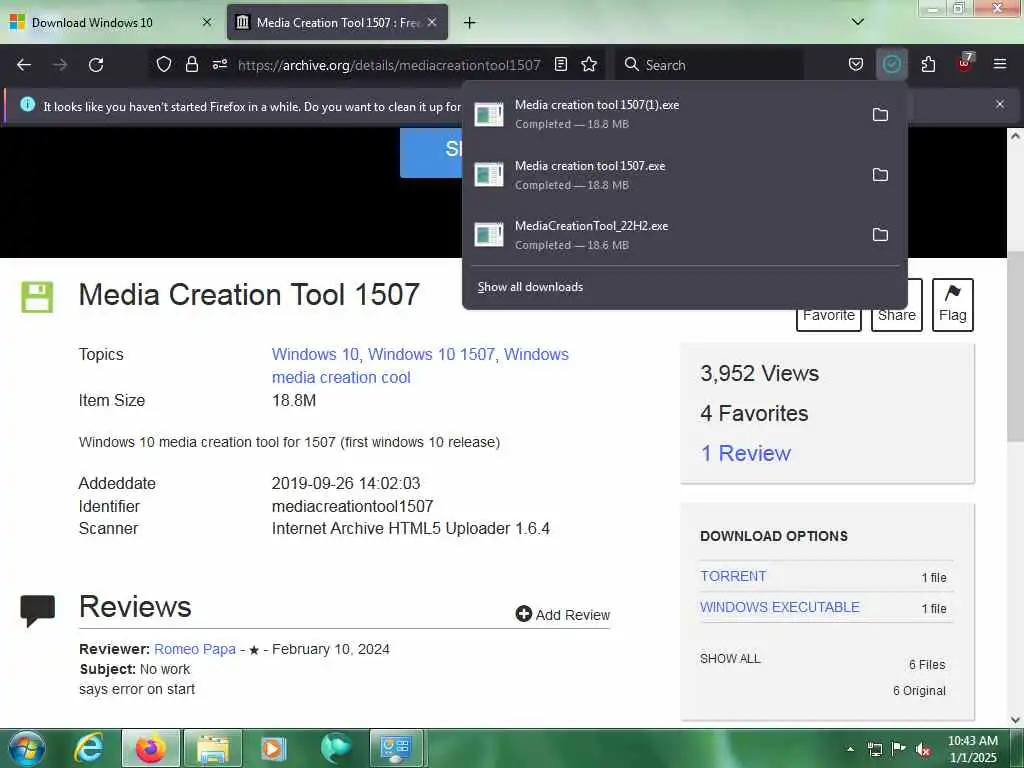1024x768 pixels.
Task: Download via the TORRENT option
Action: tap(733, 576)
